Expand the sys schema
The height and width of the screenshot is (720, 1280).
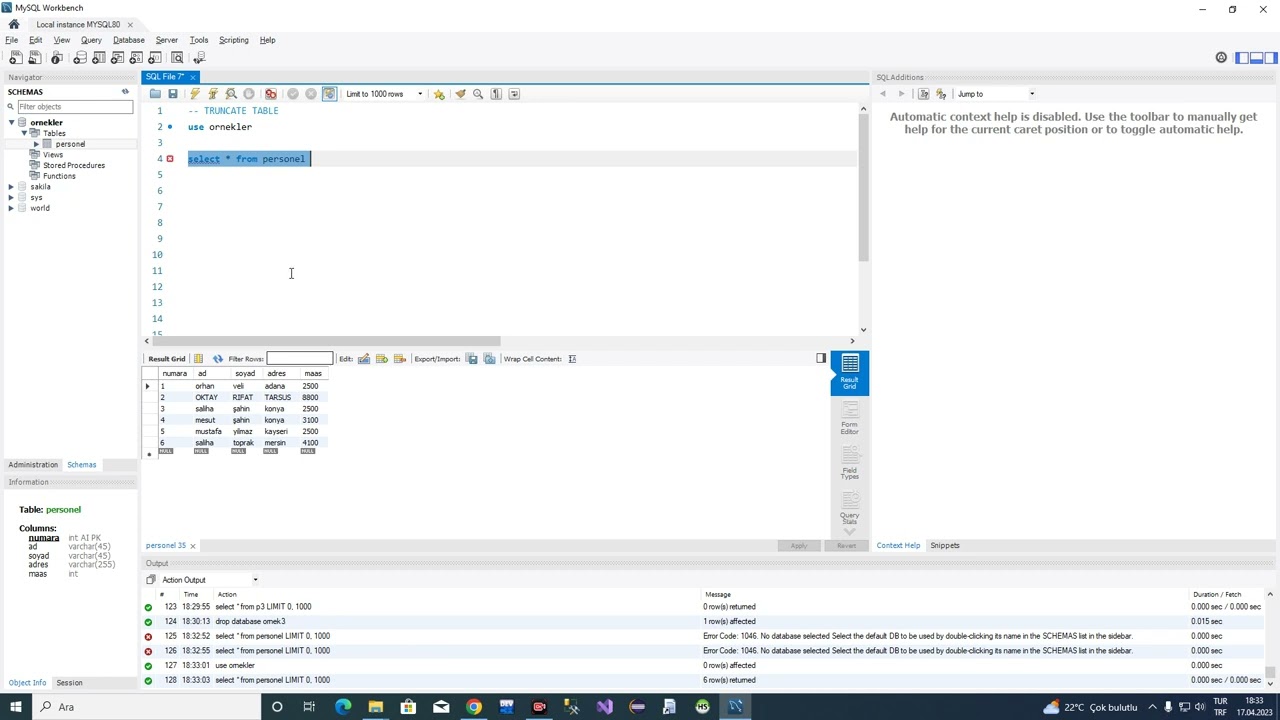tap(11, 198)
